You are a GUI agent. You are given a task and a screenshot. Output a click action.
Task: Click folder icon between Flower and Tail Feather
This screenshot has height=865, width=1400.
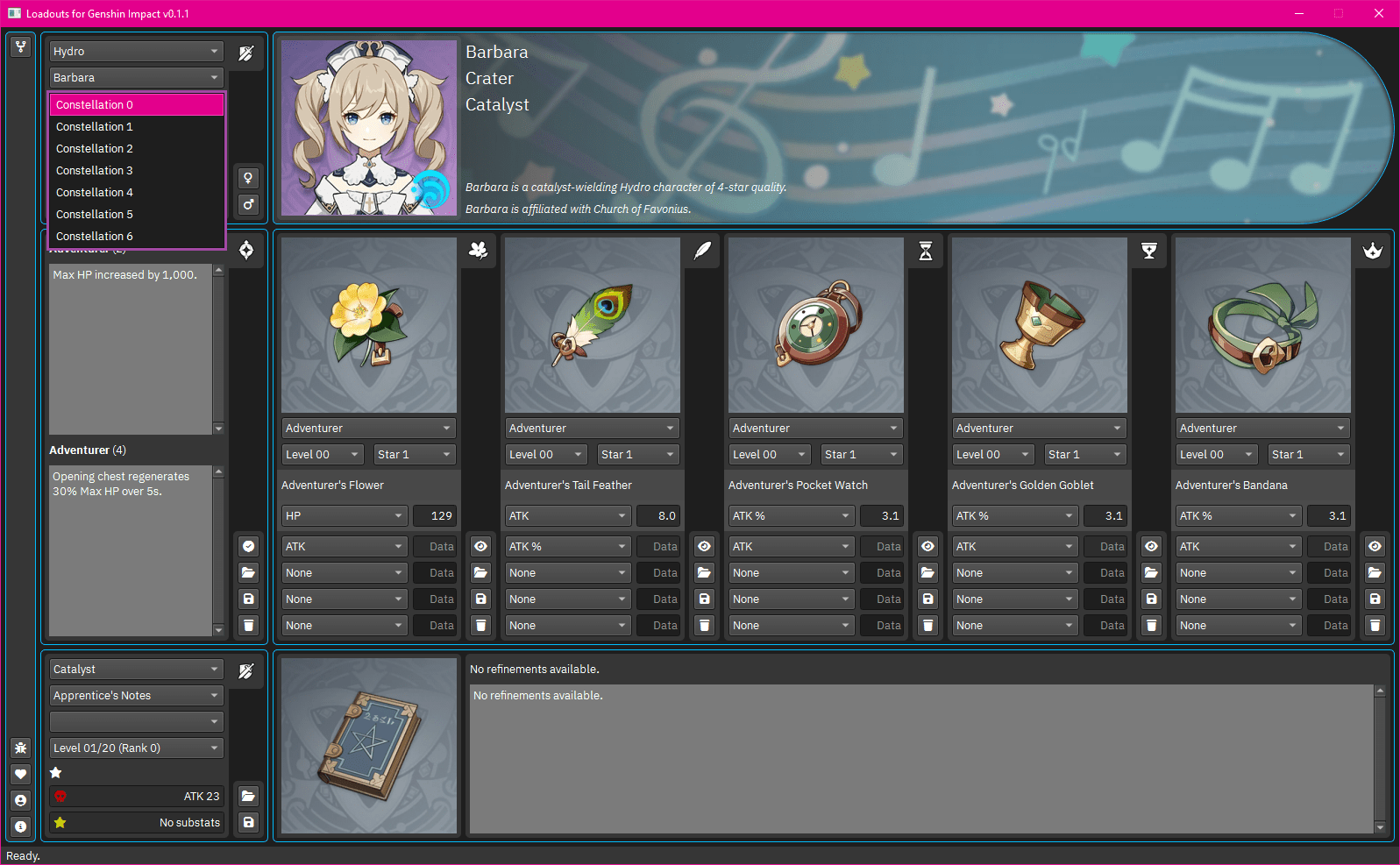[481, 572]
